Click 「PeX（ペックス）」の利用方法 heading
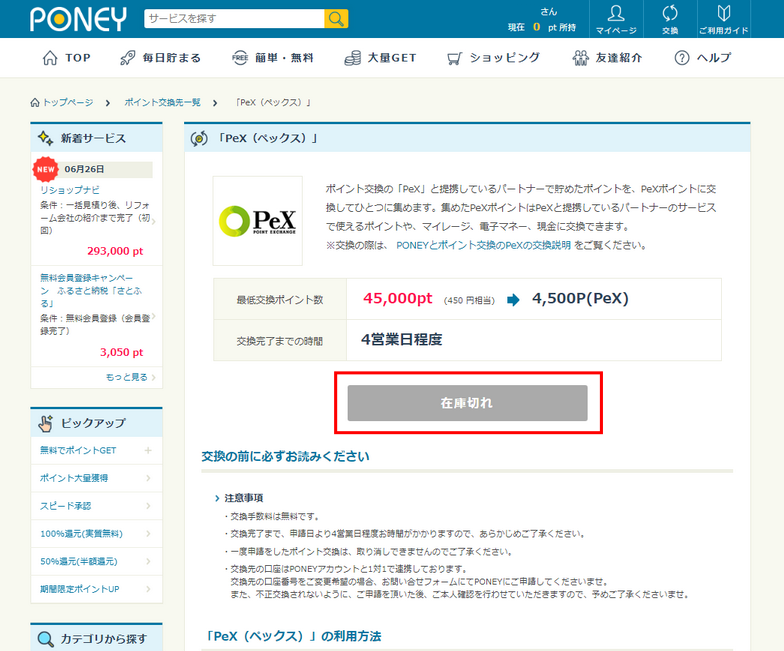Image resolution: width=784 pixels, height=651 pixels. coord(292,636)
